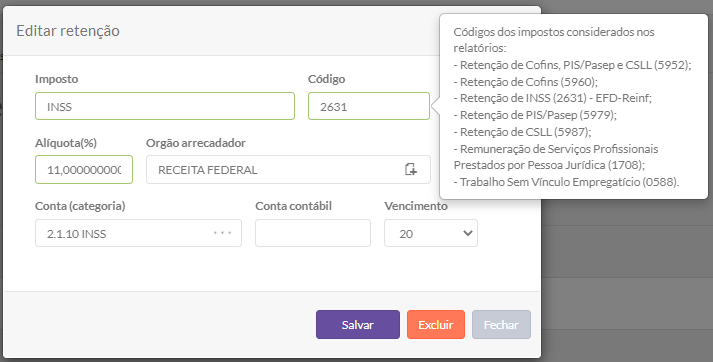Click the Imposto field label

point(56,79)
